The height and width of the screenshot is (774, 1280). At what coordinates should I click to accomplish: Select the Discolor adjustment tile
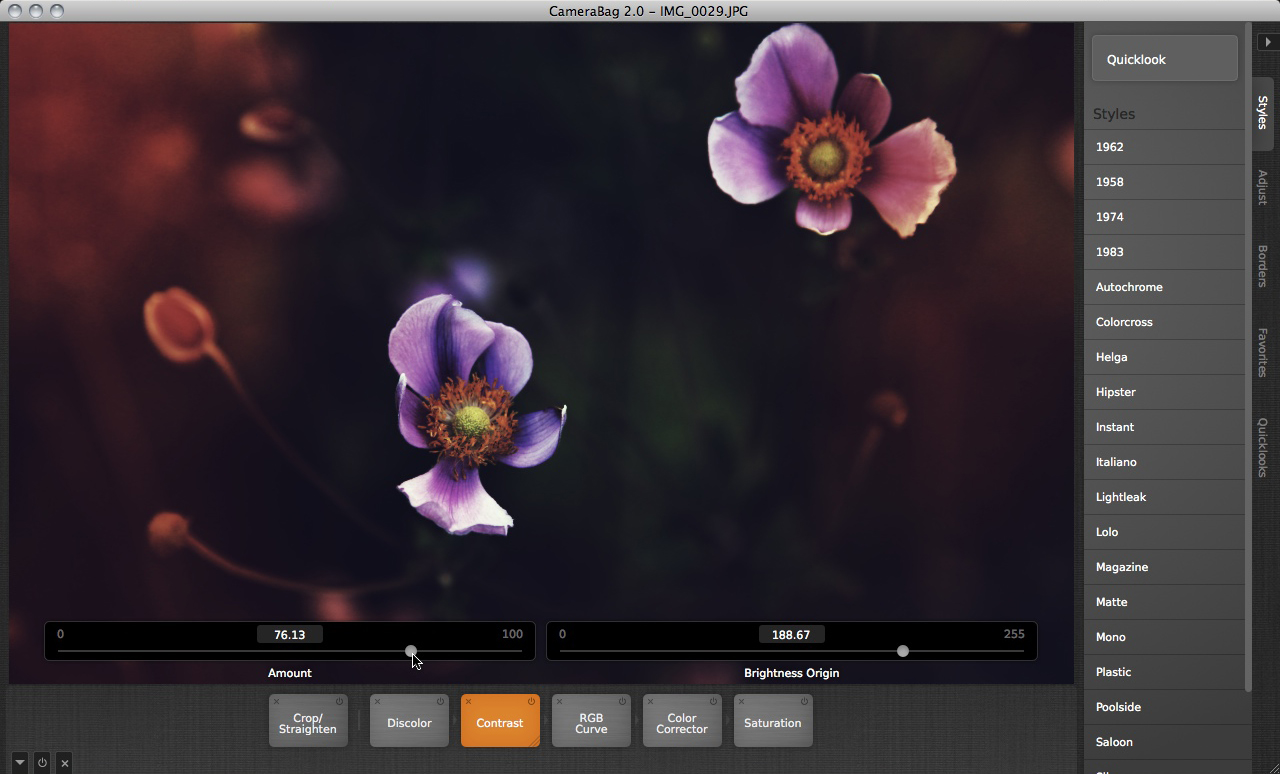(409, 721)
